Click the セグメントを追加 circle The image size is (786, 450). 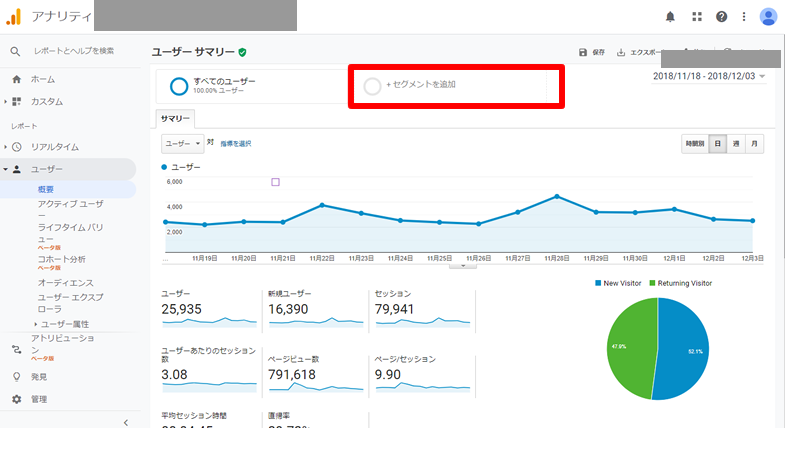(x=372, y=86)
